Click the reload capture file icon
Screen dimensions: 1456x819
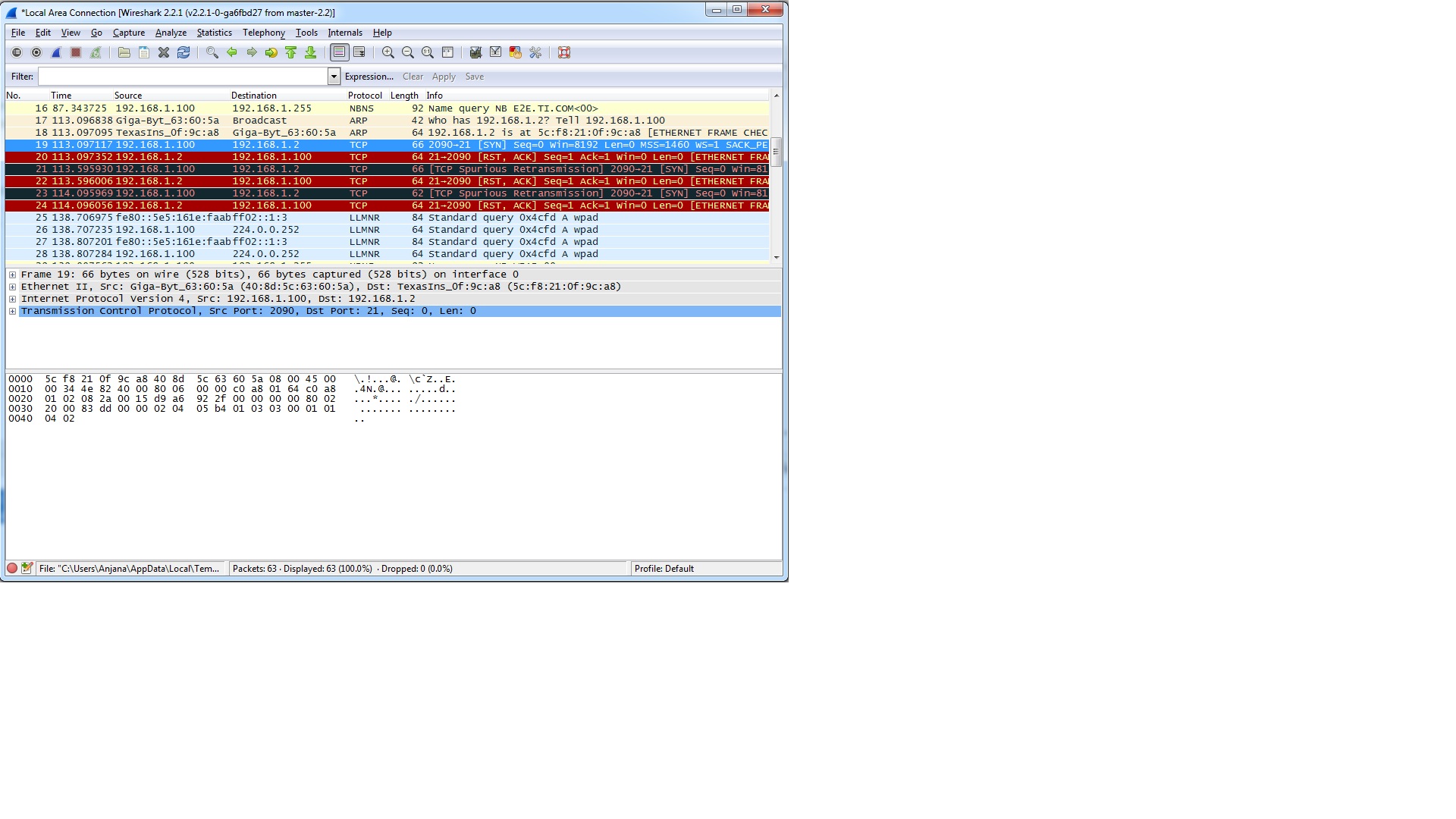[x=184, y=52]
